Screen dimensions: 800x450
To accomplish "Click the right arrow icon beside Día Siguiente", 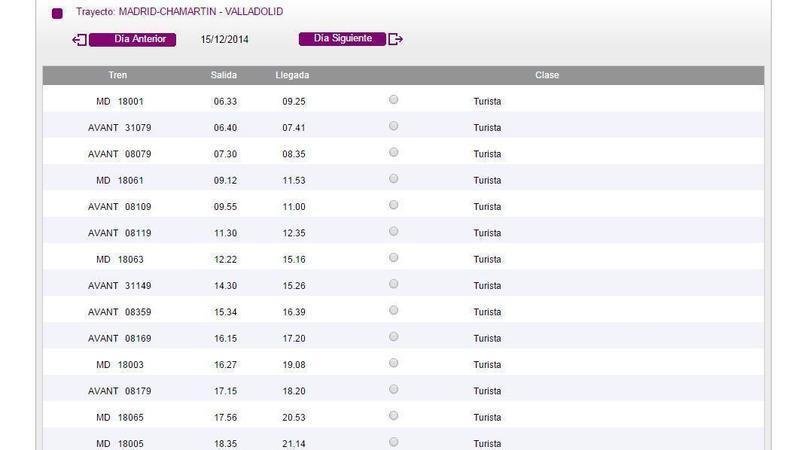I will click(395, 39).
